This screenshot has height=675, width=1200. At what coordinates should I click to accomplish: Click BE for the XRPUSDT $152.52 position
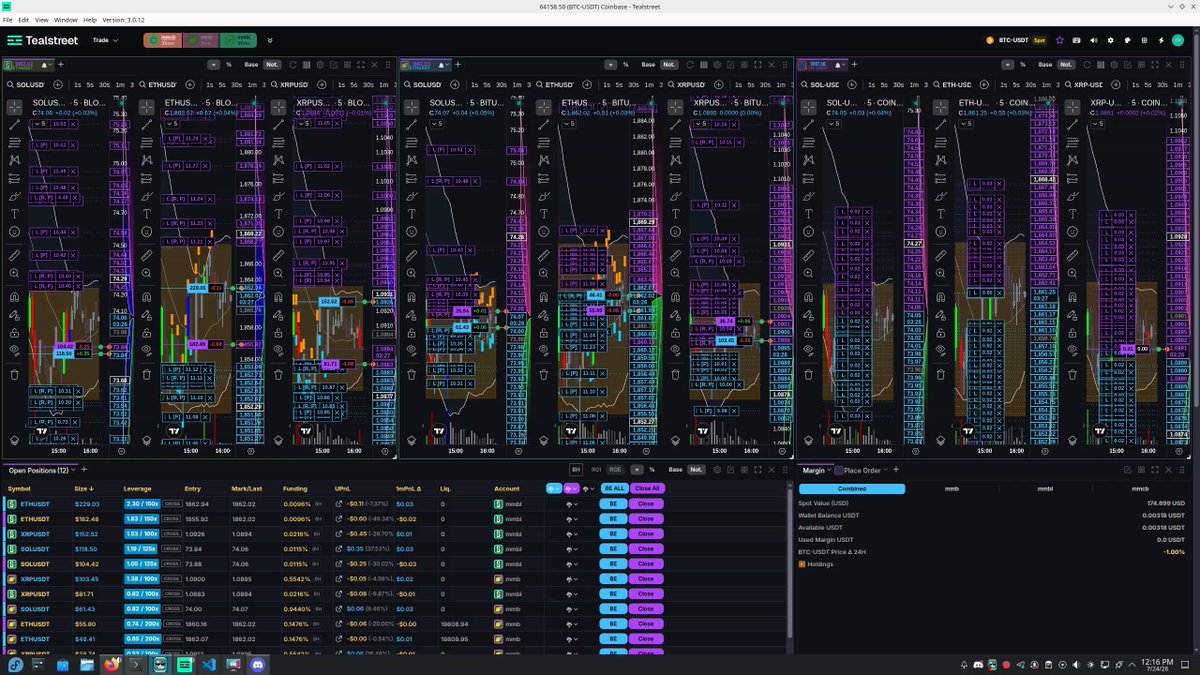[x=614, y=533]
